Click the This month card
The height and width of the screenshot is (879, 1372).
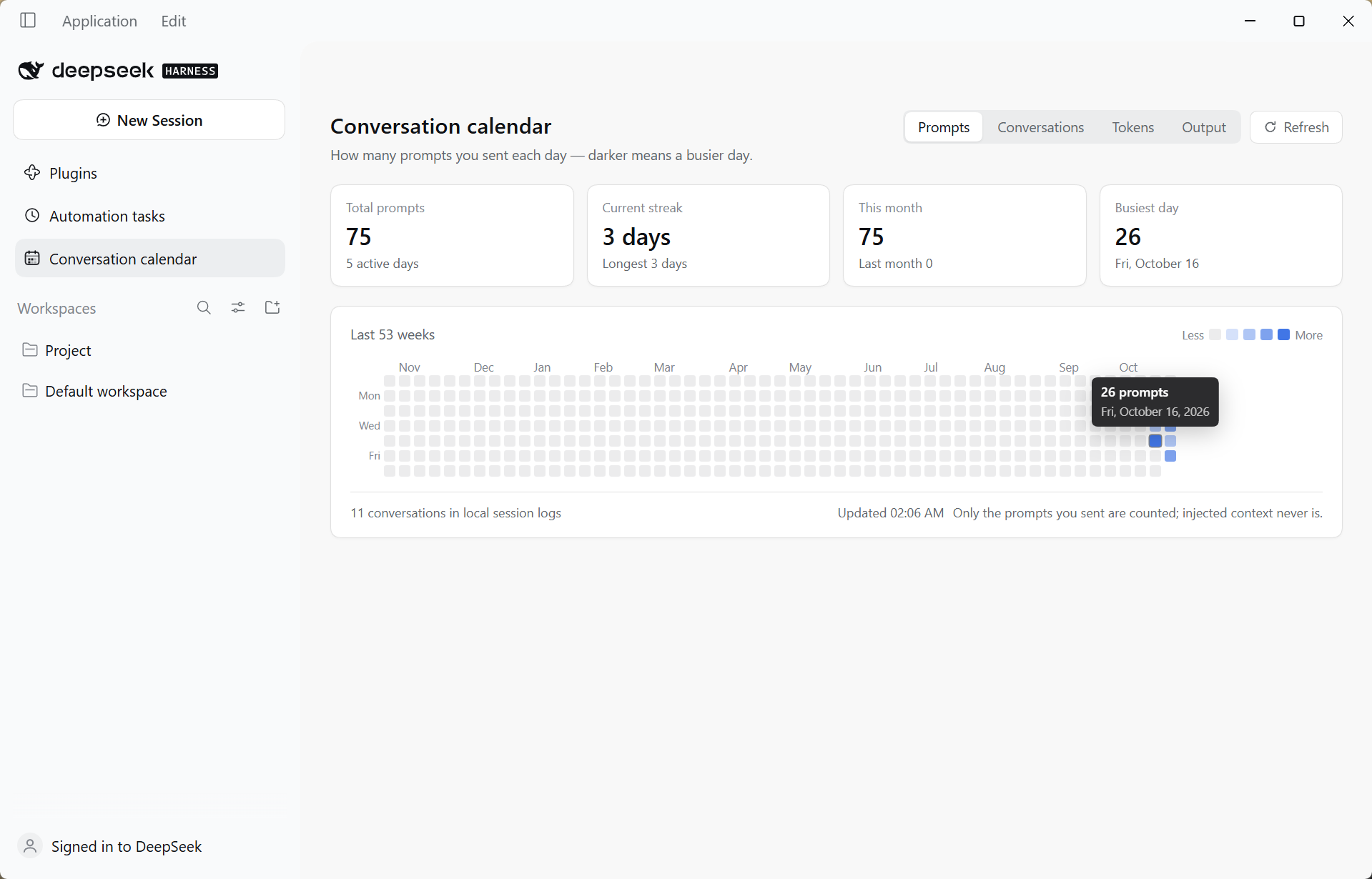(x=964, y=235)
